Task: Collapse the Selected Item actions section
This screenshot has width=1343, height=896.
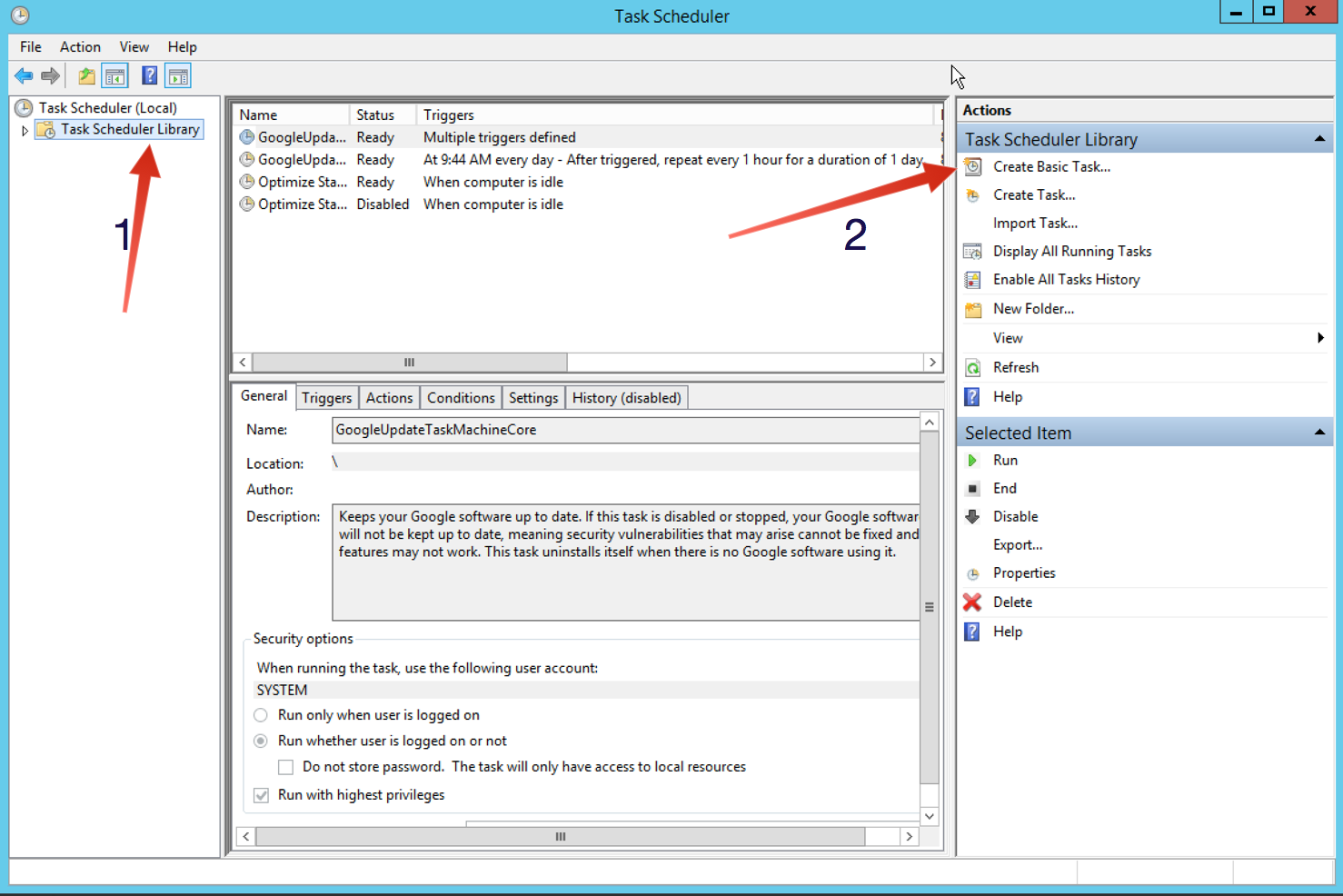Action: pyautogui.click(x=1319, y=432)
